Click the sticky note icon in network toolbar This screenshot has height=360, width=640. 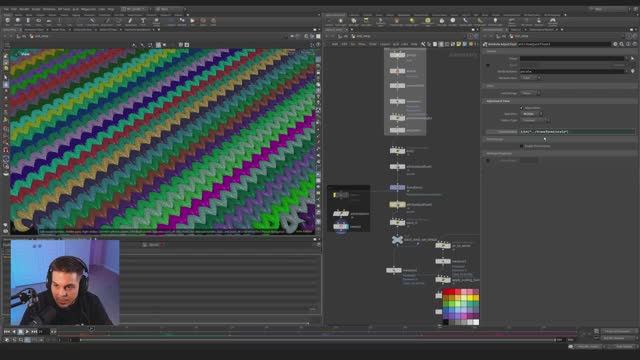[x=459, y=44]
